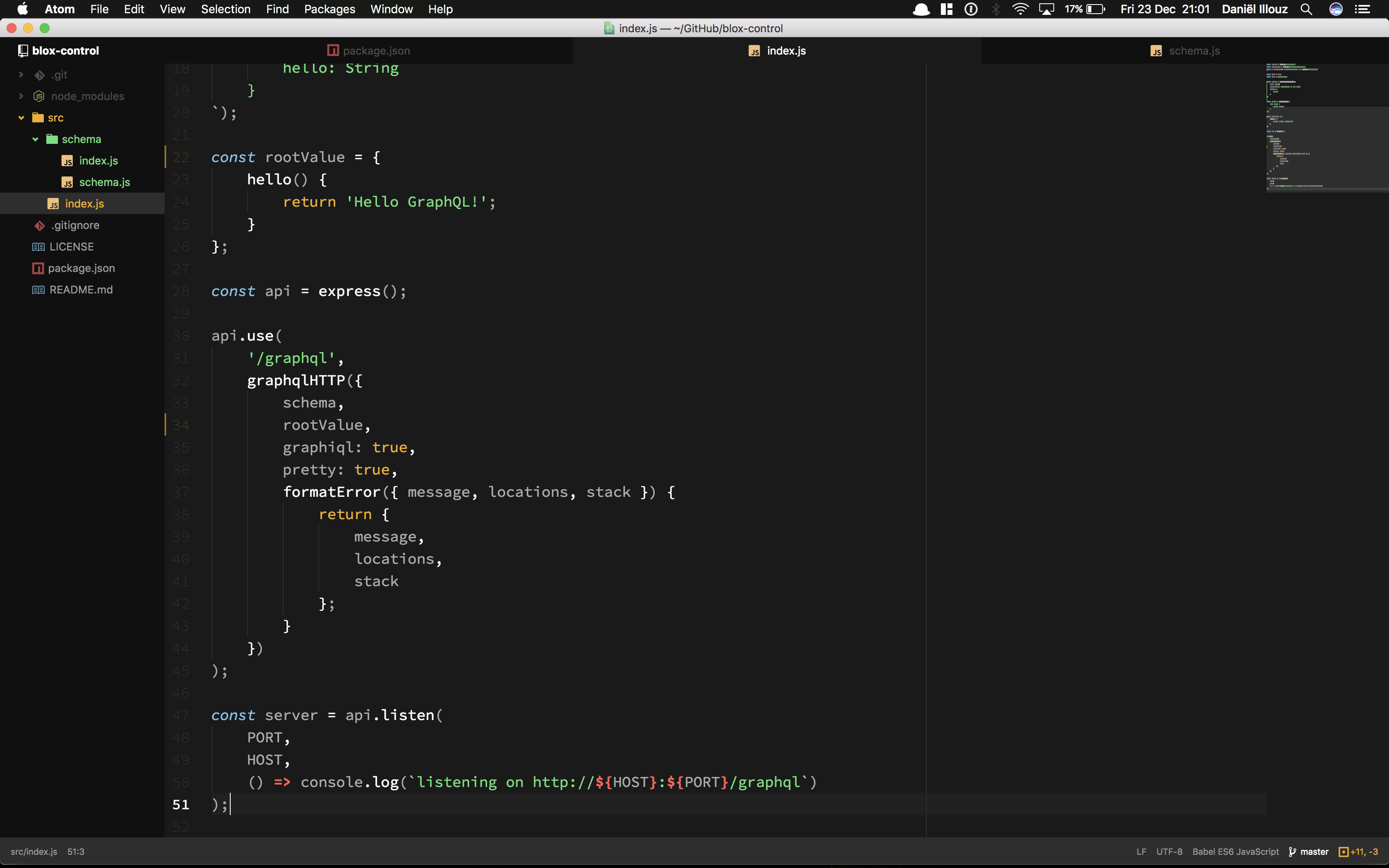Click the UTF-8 encoding selector
The height and width of the screenshot is (868, 1389).
click(1169, 852)
